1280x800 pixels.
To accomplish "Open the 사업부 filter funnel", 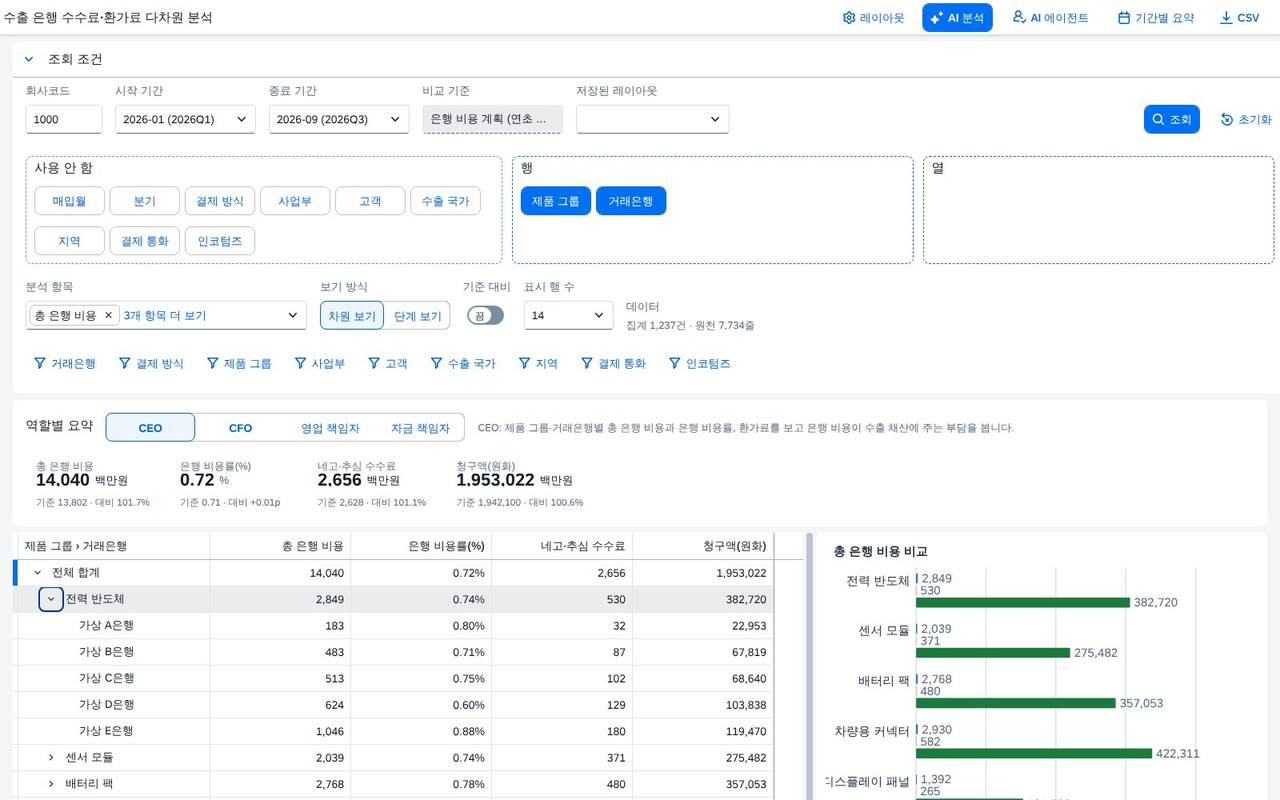I will pyautogui.click(x=301, y=363).
